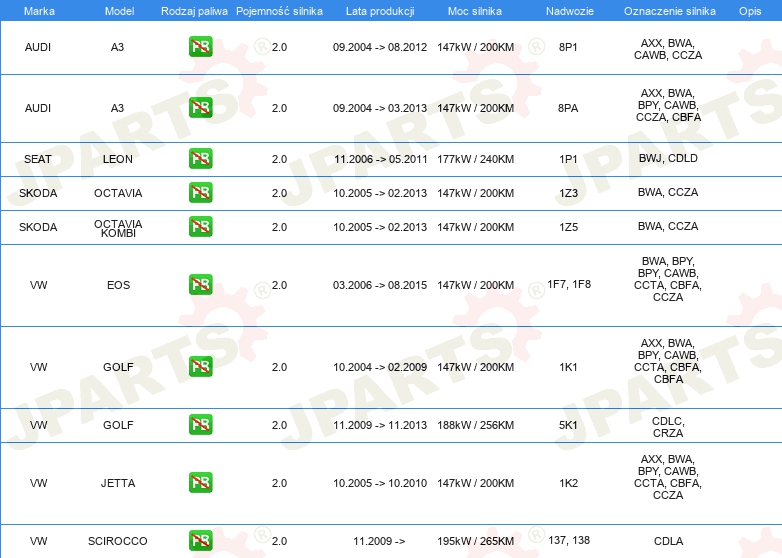Click the A3 model cell in the 8PA row
Viewport: 782px width, 558px height.
(117, 108)
